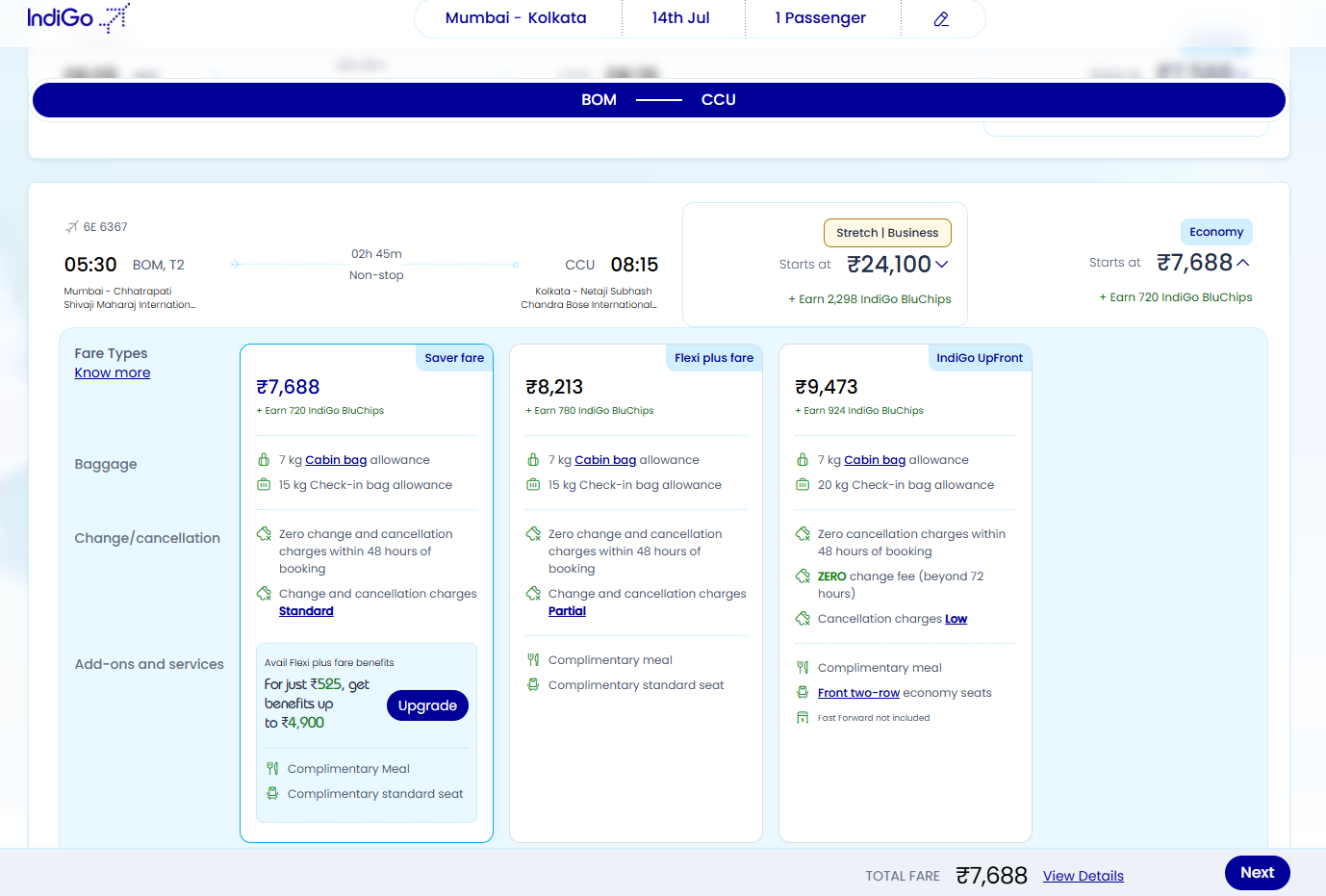Select the Saver fare tag
The width and height of the screenshot is (1326, 896).
[x=454, y=358]
